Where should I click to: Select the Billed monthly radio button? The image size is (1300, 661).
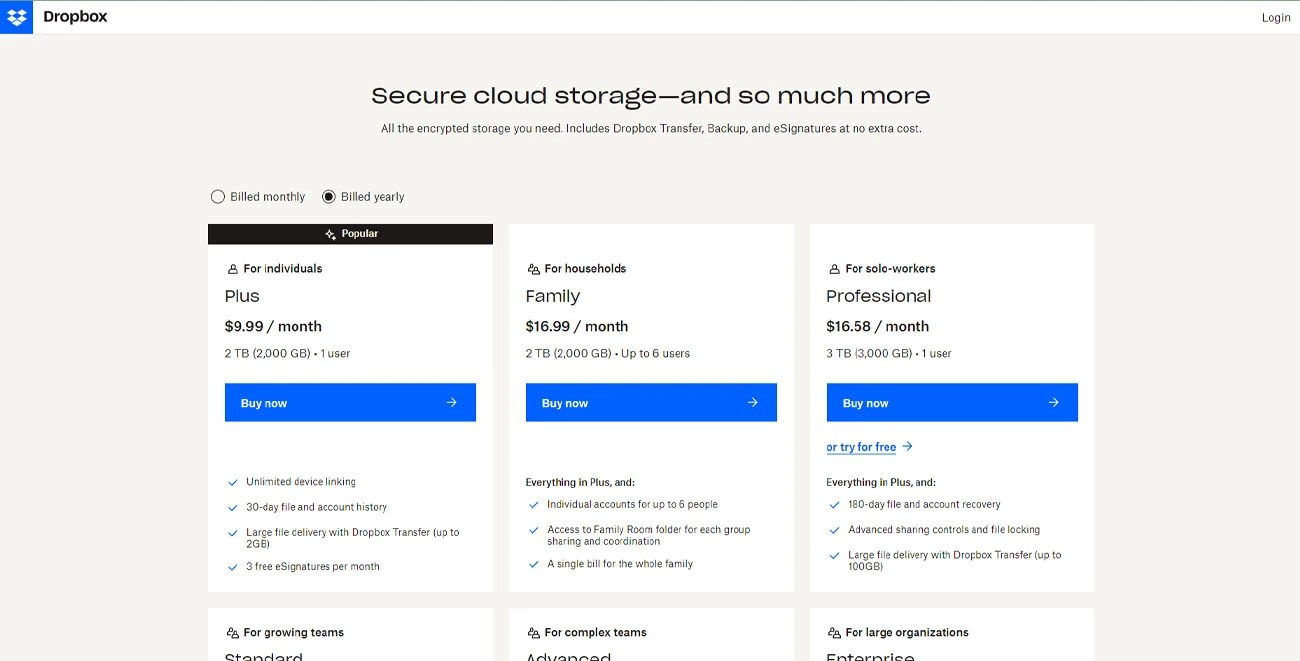(218, 196)
